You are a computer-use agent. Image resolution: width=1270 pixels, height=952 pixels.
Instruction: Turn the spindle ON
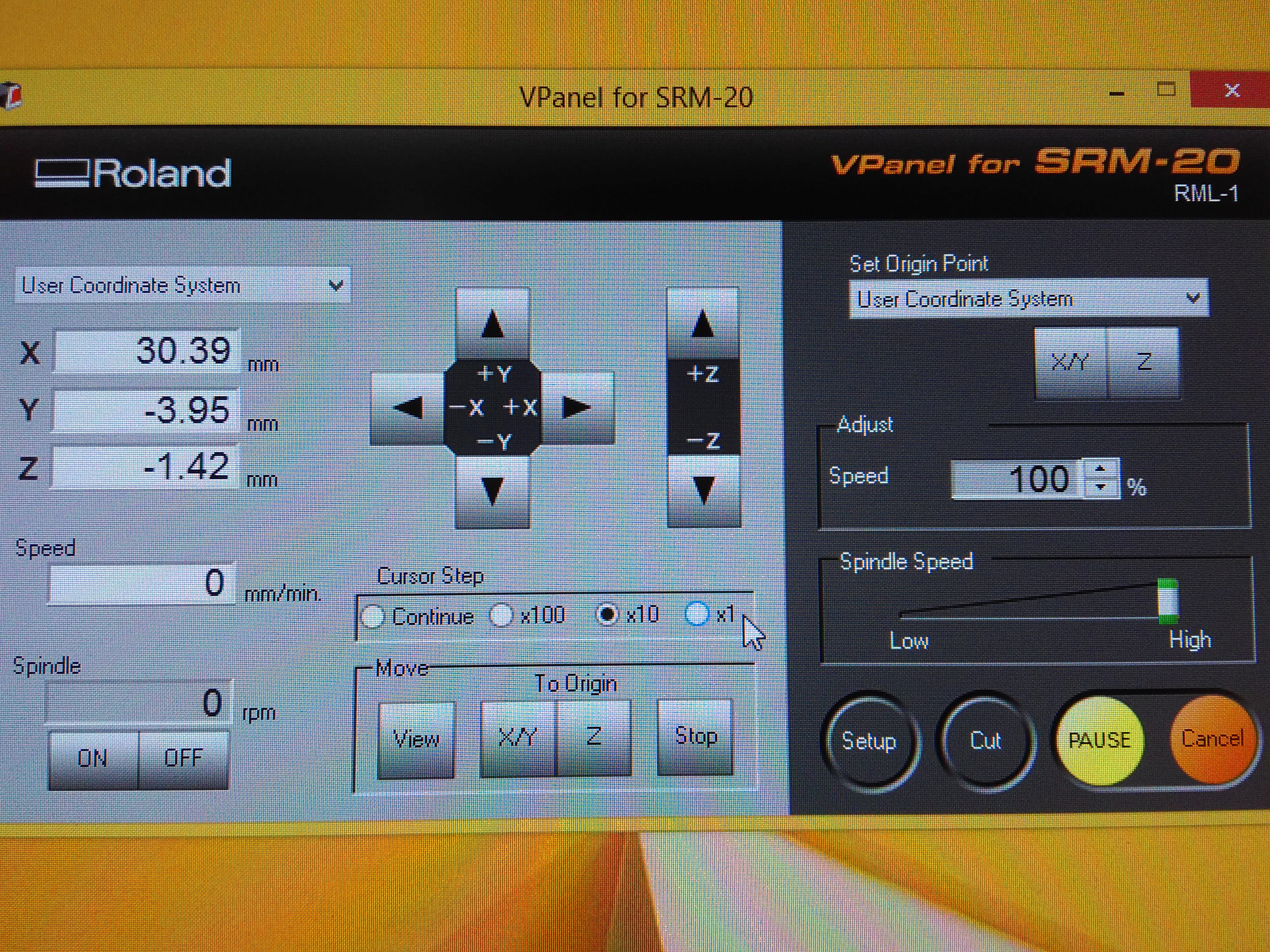pyautogui.click(x=94, y=759)
